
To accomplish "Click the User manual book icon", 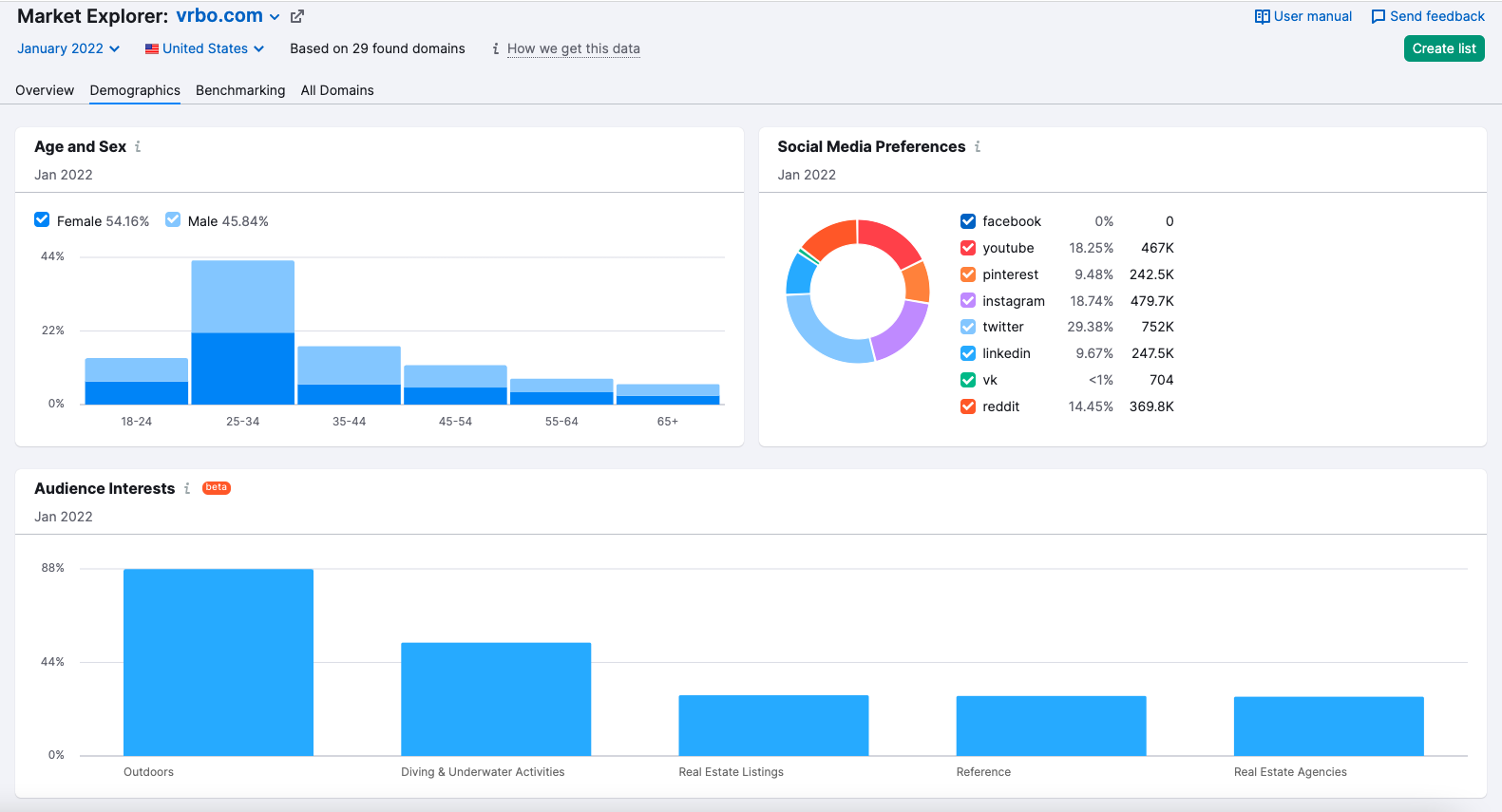I will tap(1262, 16).
